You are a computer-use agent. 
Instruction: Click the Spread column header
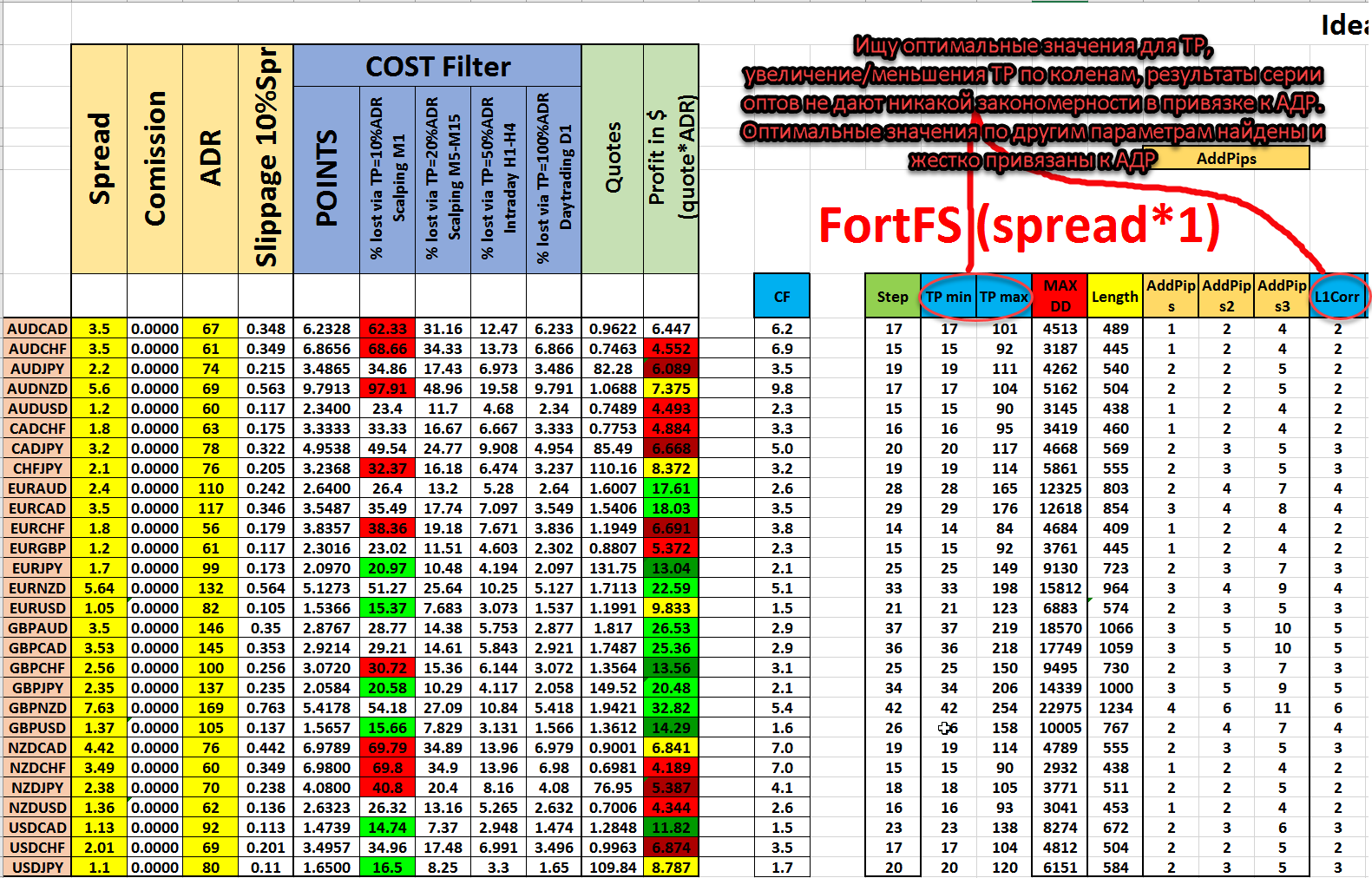pyautogui.click(x=99, y=160)
